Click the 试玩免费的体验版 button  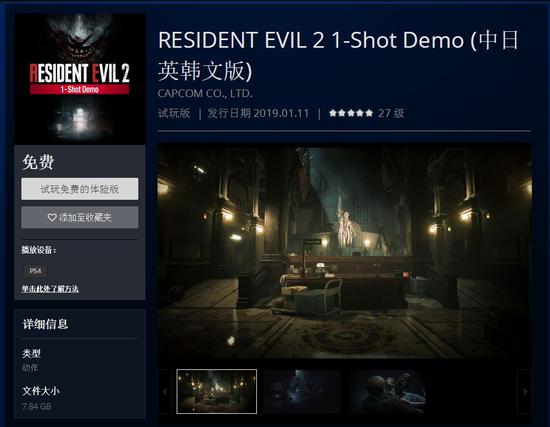(x=80, y=189)
